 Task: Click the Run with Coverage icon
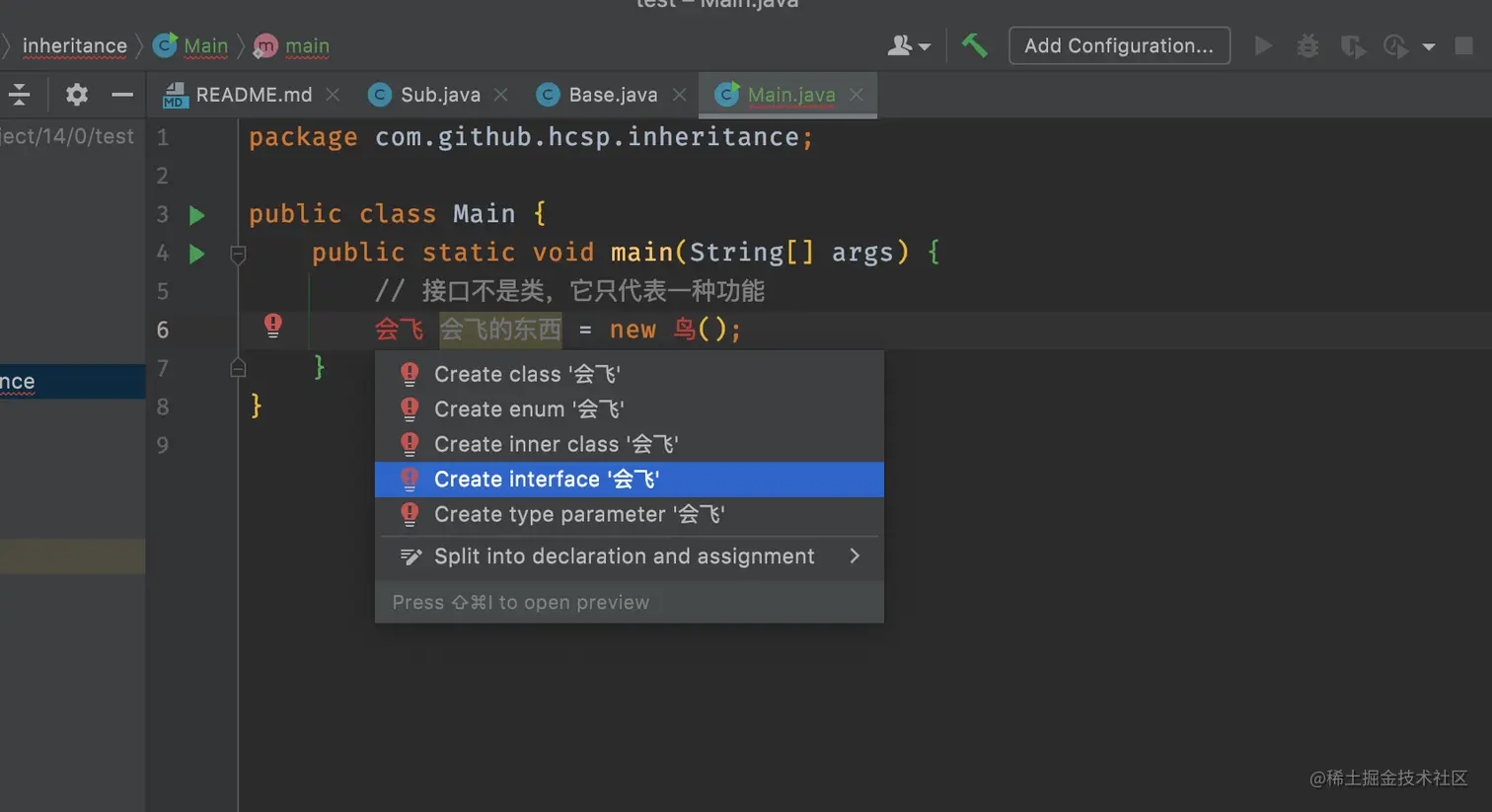(1352, 46)
